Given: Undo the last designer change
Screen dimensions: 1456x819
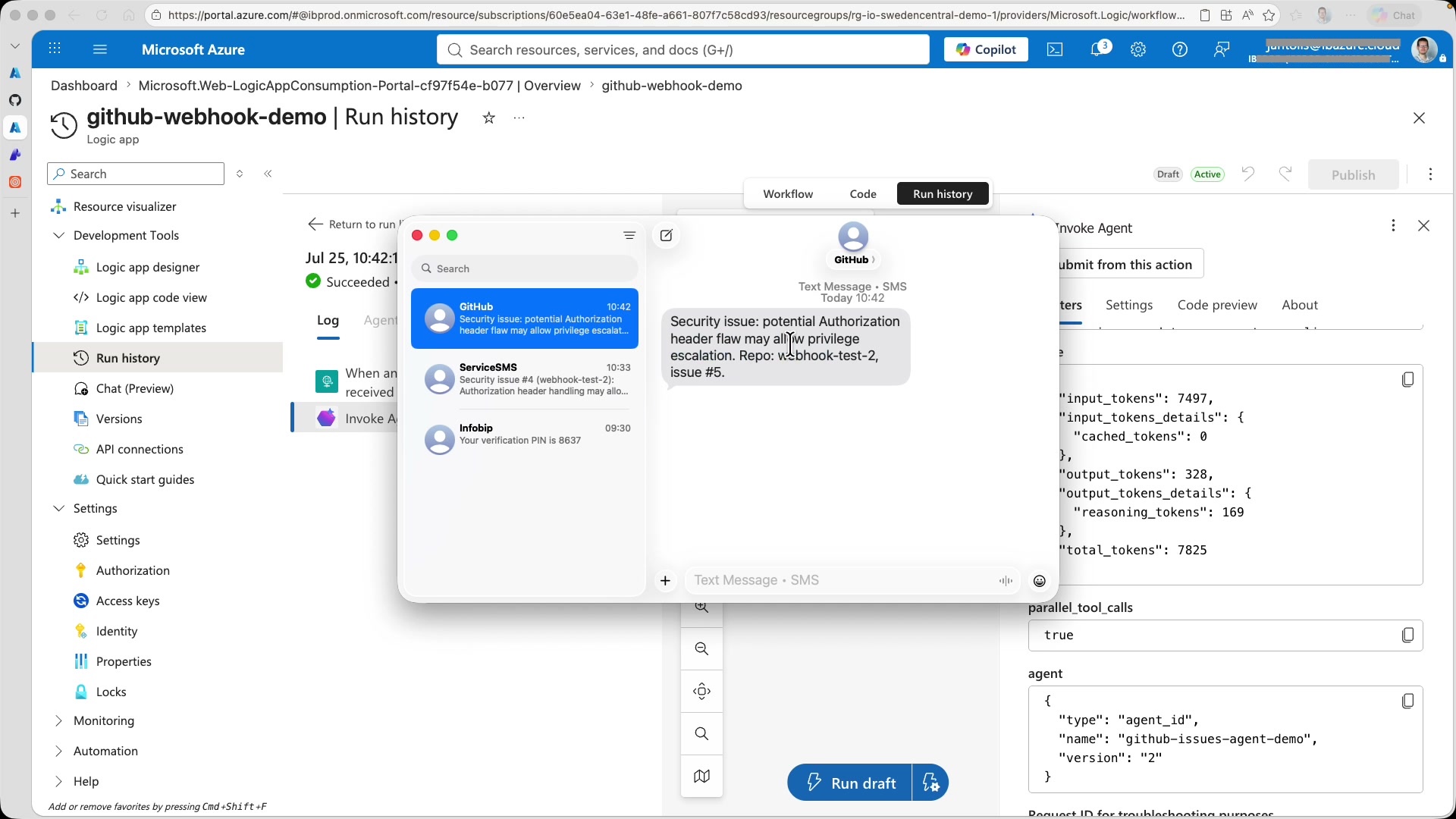Looking at the screenshot, I should (x=1248, y=174).
